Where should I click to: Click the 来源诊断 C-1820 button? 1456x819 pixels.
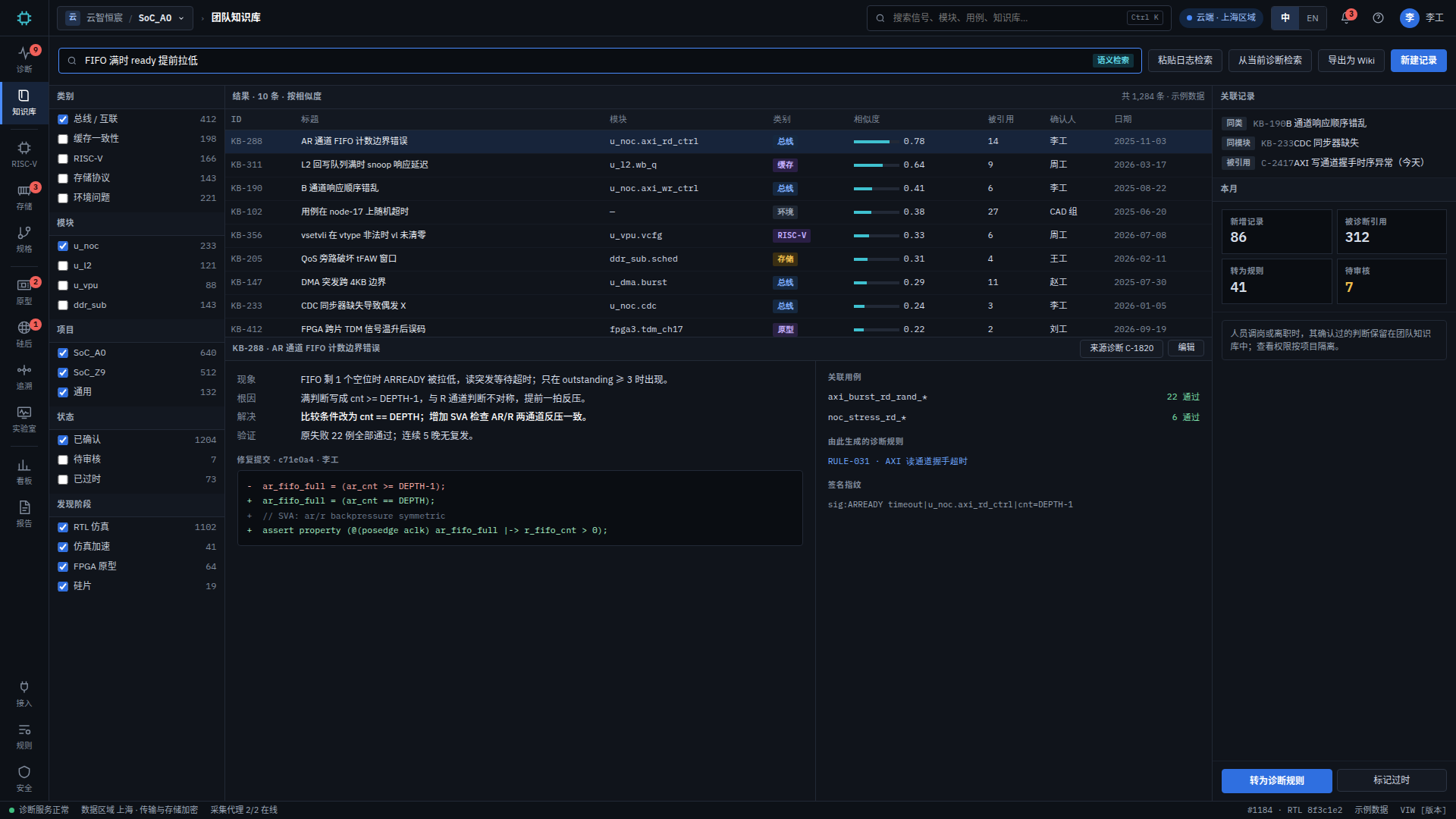[1121, 348]
